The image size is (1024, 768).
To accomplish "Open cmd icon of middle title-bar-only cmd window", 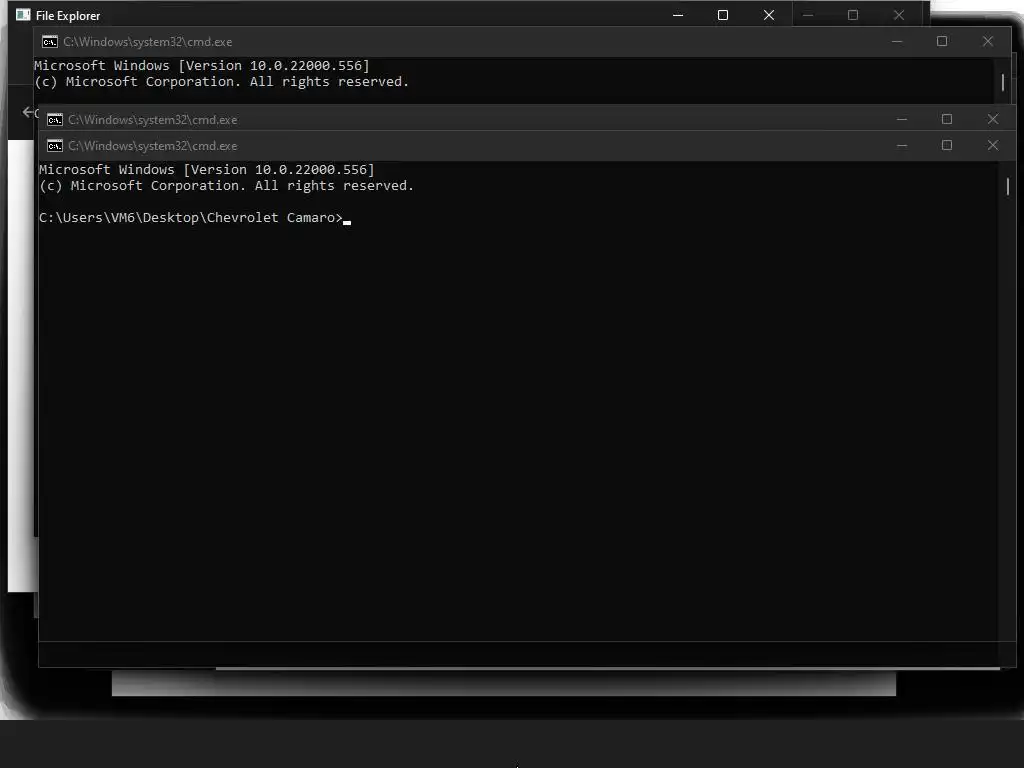I will pos(55,120).
